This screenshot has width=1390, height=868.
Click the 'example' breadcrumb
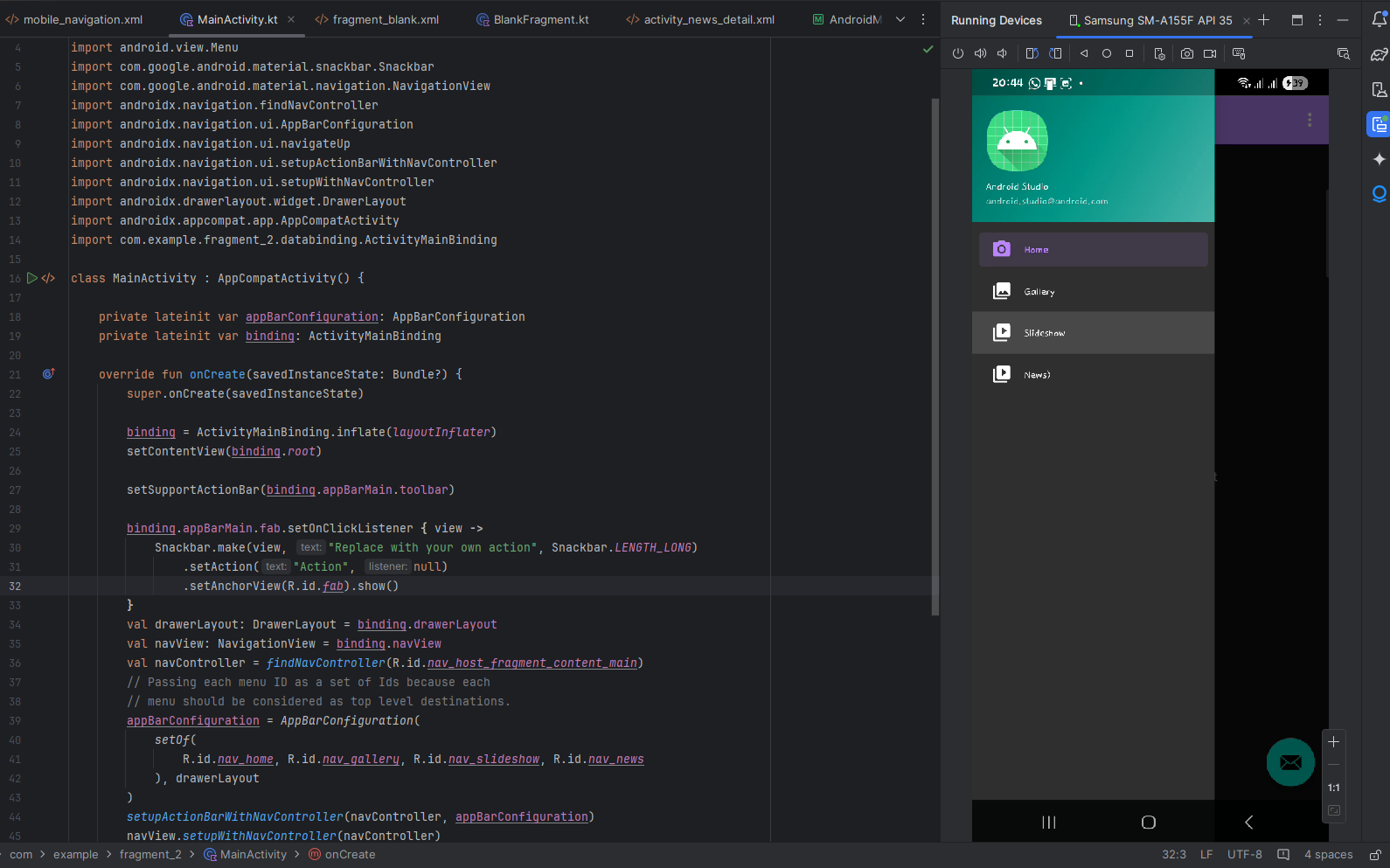(76, 855)
